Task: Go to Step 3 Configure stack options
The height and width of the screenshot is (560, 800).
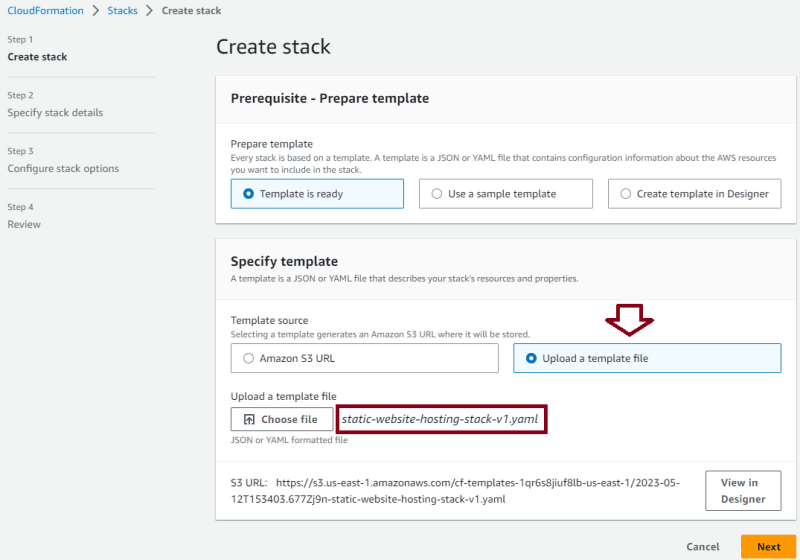Action: click(63, 168)
